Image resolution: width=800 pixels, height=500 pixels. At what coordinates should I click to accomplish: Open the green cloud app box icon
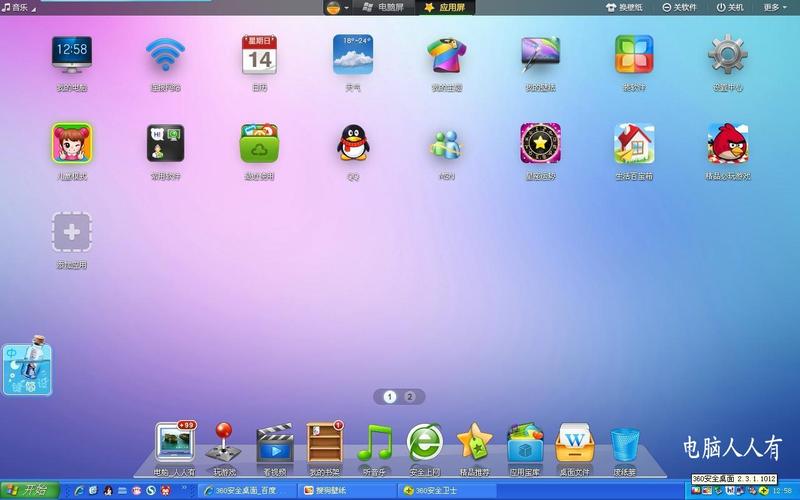click(259, 143)
